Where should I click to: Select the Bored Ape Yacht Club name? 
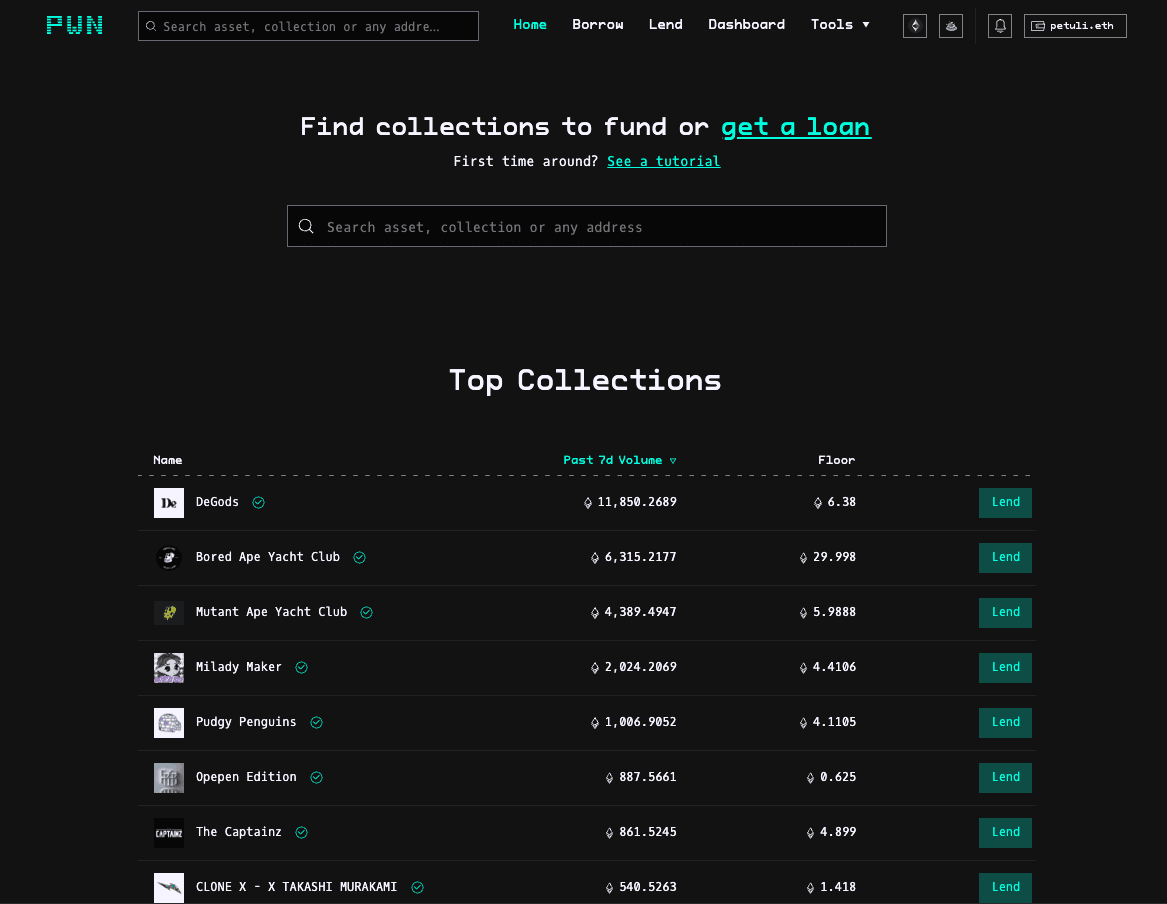268,557
